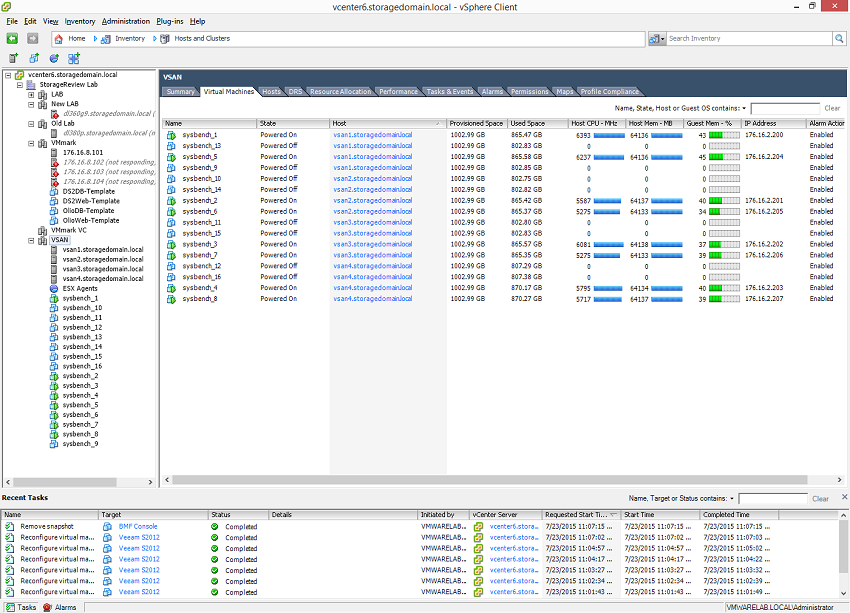The image size is (850, 613).
Task: Open the Inventory menu
Action: (80, 21)
